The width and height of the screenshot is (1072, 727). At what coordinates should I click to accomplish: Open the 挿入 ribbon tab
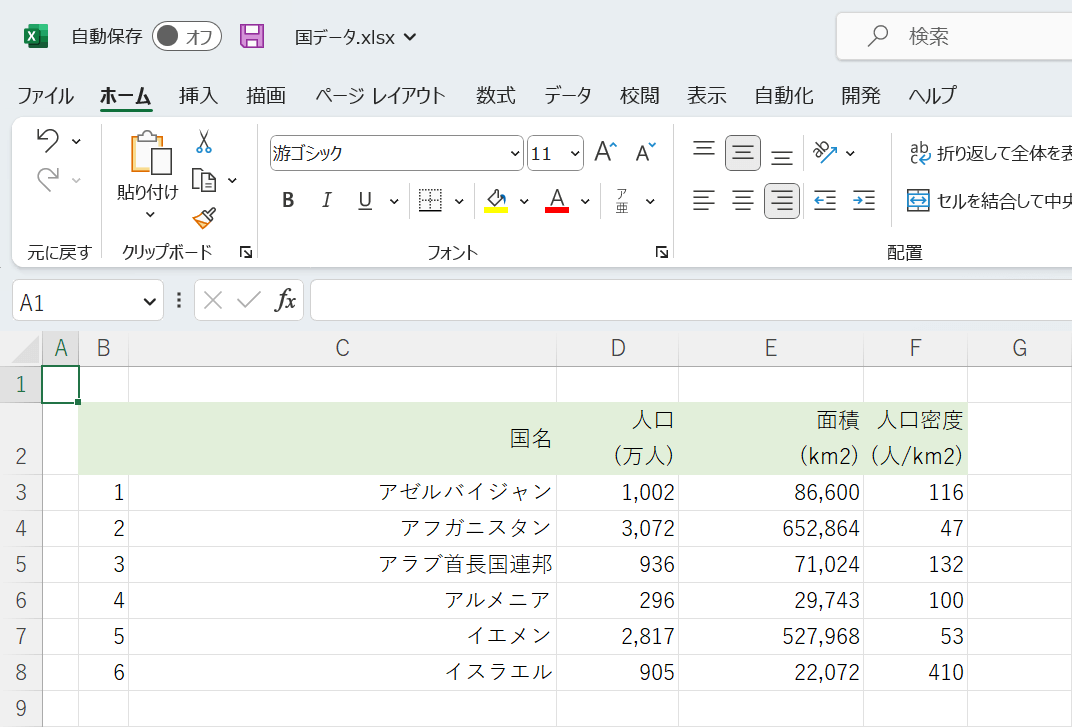198,96
